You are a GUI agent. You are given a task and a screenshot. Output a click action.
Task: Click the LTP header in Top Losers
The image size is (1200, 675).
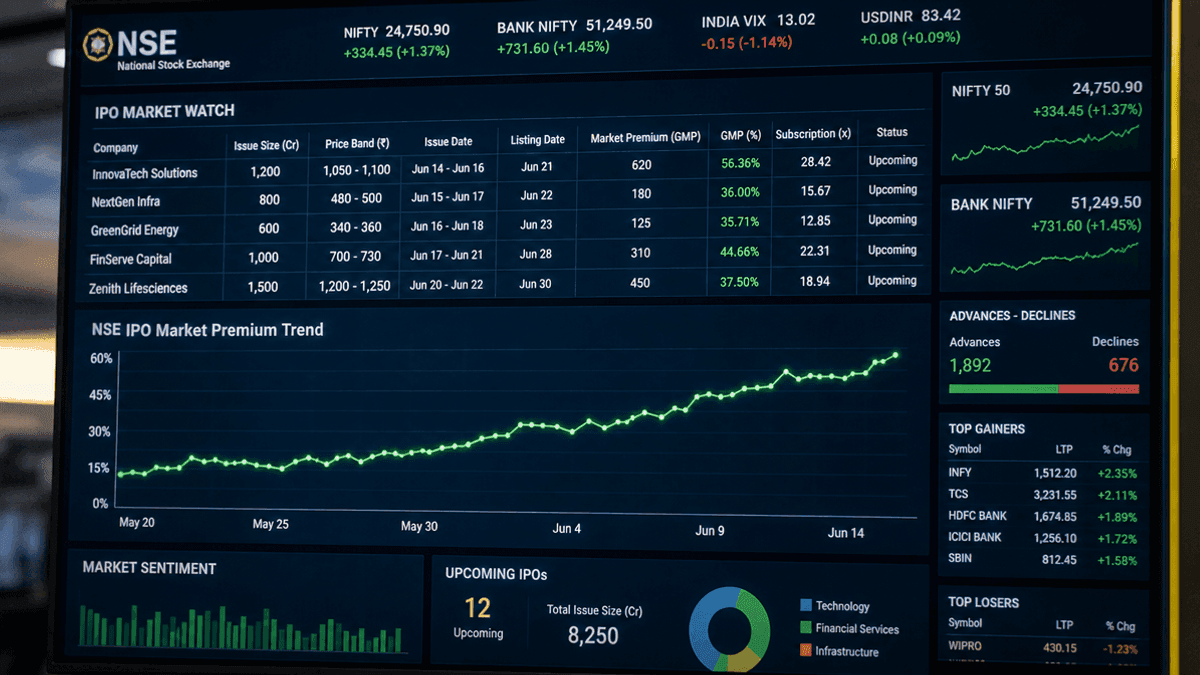tap(1064, 625)
